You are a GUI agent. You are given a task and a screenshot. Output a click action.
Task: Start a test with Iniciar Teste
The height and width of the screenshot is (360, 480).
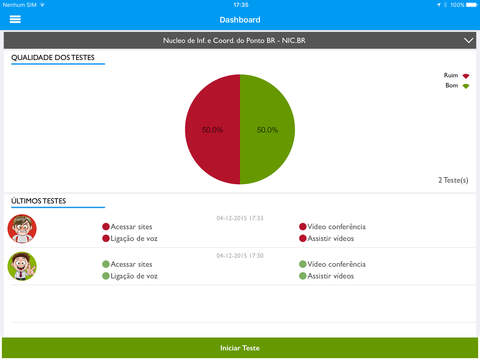(240, 348)
